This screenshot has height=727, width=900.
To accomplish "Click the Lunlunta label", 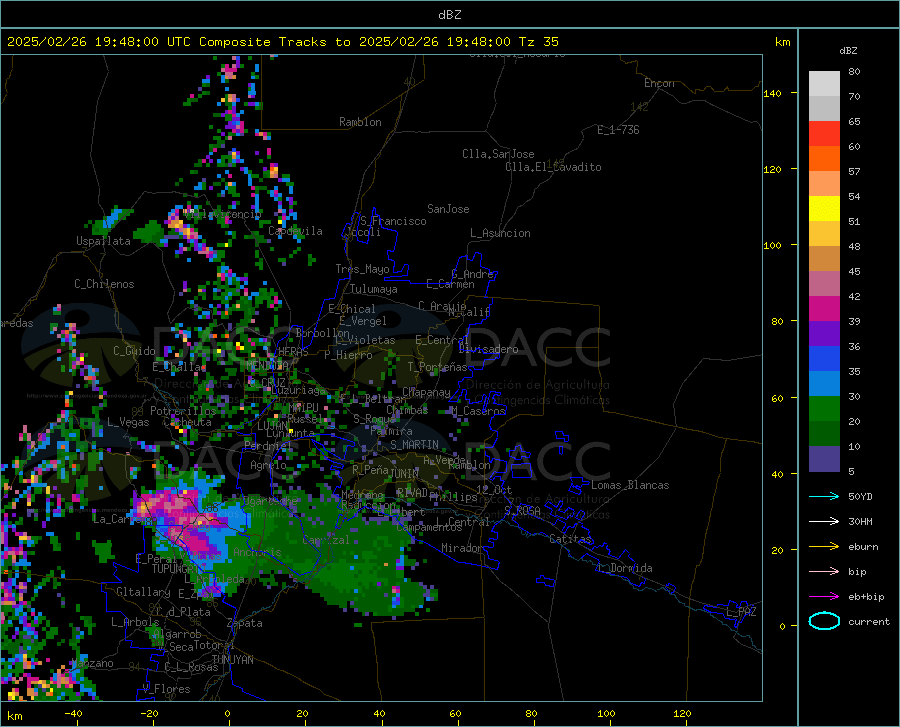I will coord(290,434).
